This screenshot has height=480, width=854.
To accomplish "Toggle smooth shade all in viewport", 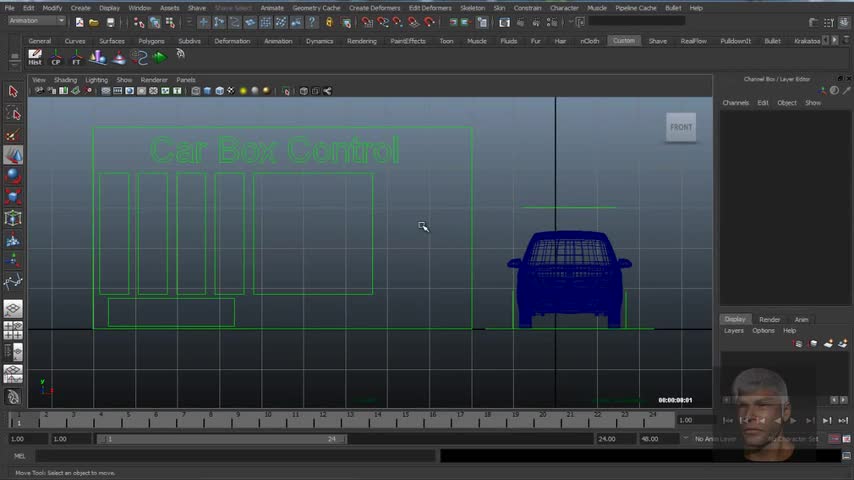I will [207, 91].
